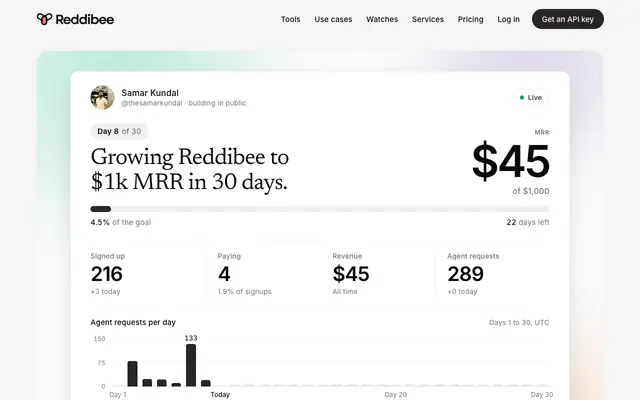Image resolution: width=640 pixels, height=400 pixels.
Task: Click 'Agent requests per day' chart title
Action: 133,322
